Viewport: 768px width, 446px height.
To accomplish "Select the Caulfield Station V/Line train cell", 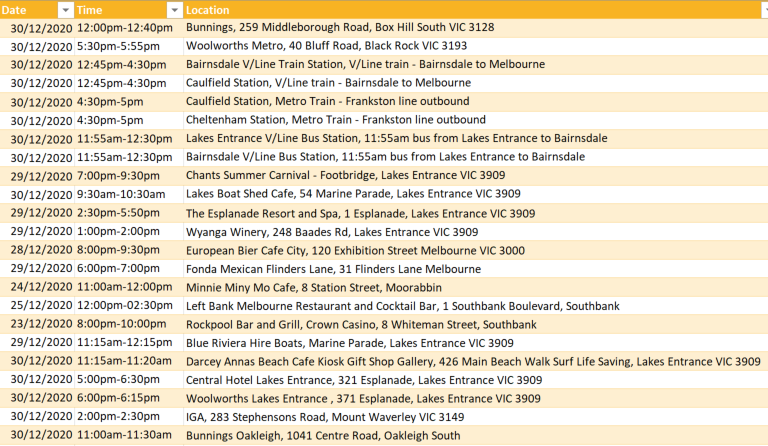I will coord(476,84).
